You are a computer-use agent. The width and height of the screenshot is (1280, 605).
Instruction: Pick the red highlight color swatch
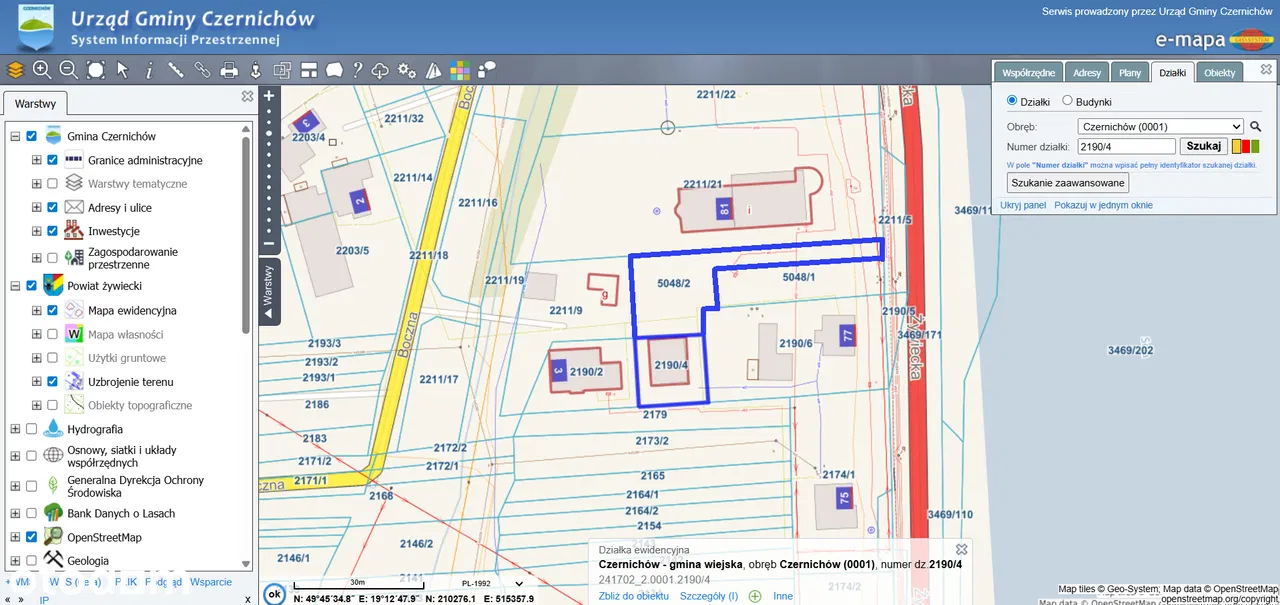tap(1245, 147)
